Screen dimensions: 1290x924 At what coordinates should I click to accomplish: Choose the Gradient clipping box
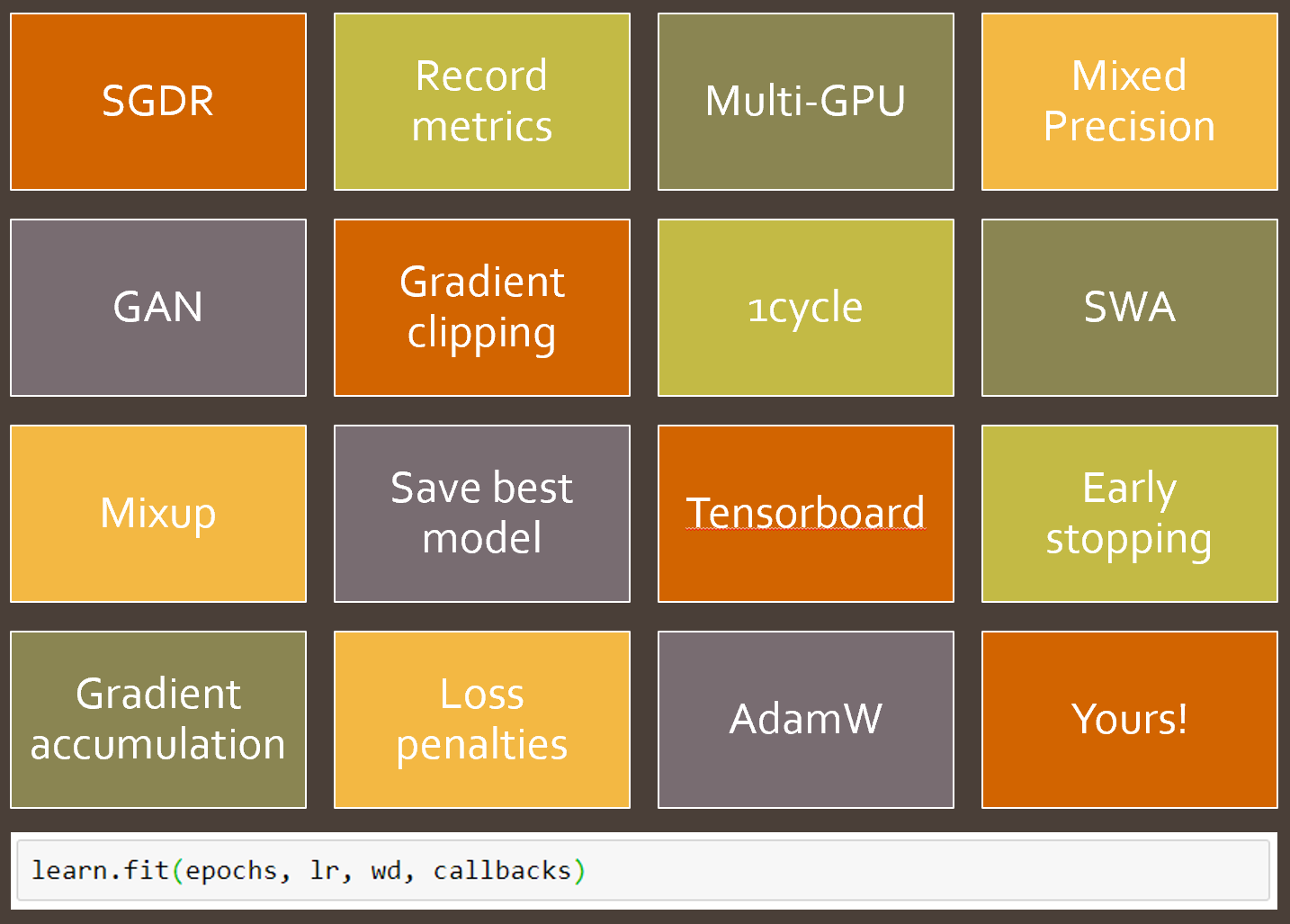pos(482,308)
